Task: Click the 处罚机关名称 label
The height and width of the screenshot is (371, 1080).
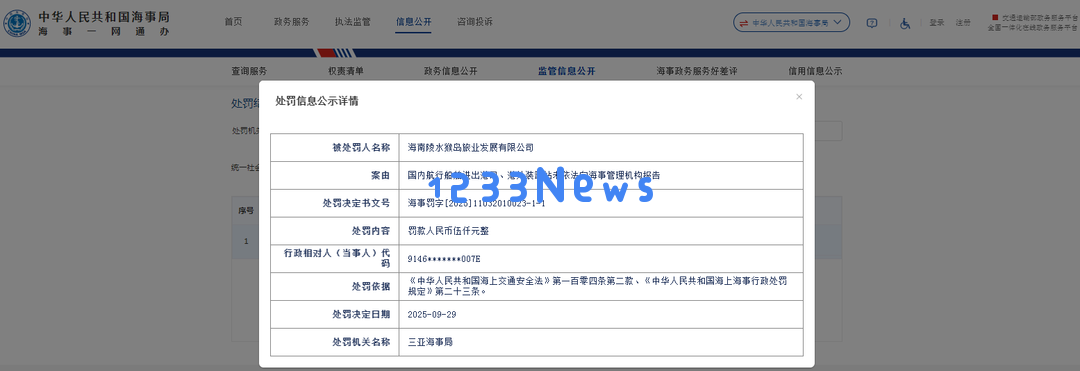Action: 362,342
